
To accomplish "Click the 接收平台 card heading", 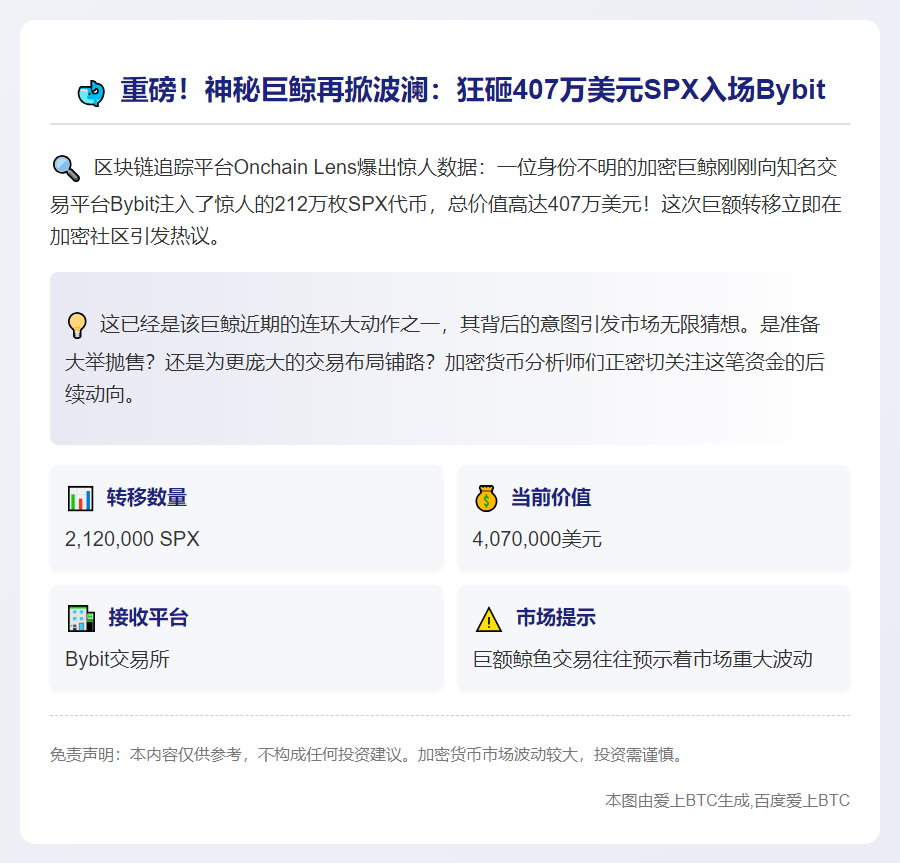I will pos(148,617).
